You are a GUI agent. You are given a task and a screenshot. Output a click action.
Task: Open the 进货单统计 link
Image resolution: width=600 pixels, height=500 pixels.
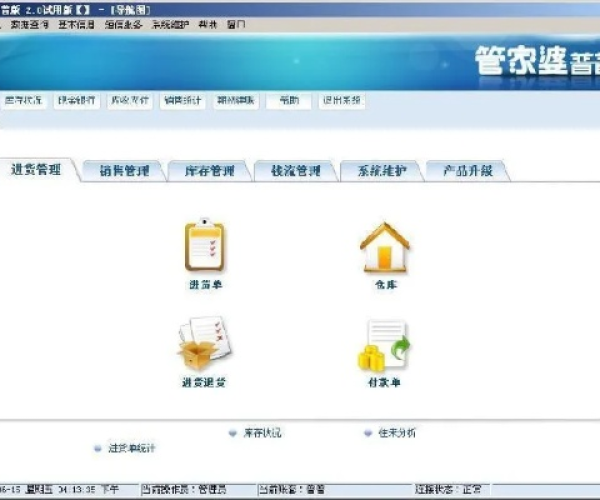131,448
